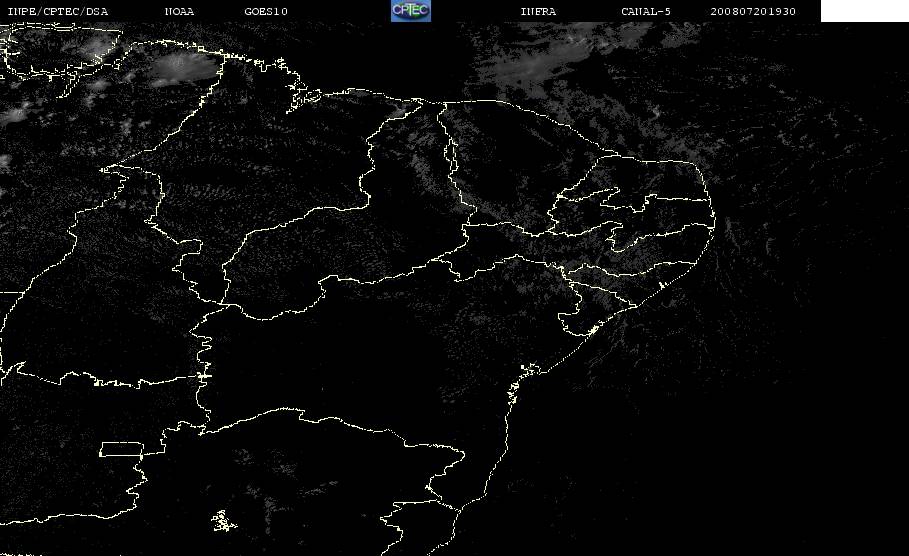Select the GOES10 satellite label
This screenshot has height=556, width=909.
click(x=266, y=11)
